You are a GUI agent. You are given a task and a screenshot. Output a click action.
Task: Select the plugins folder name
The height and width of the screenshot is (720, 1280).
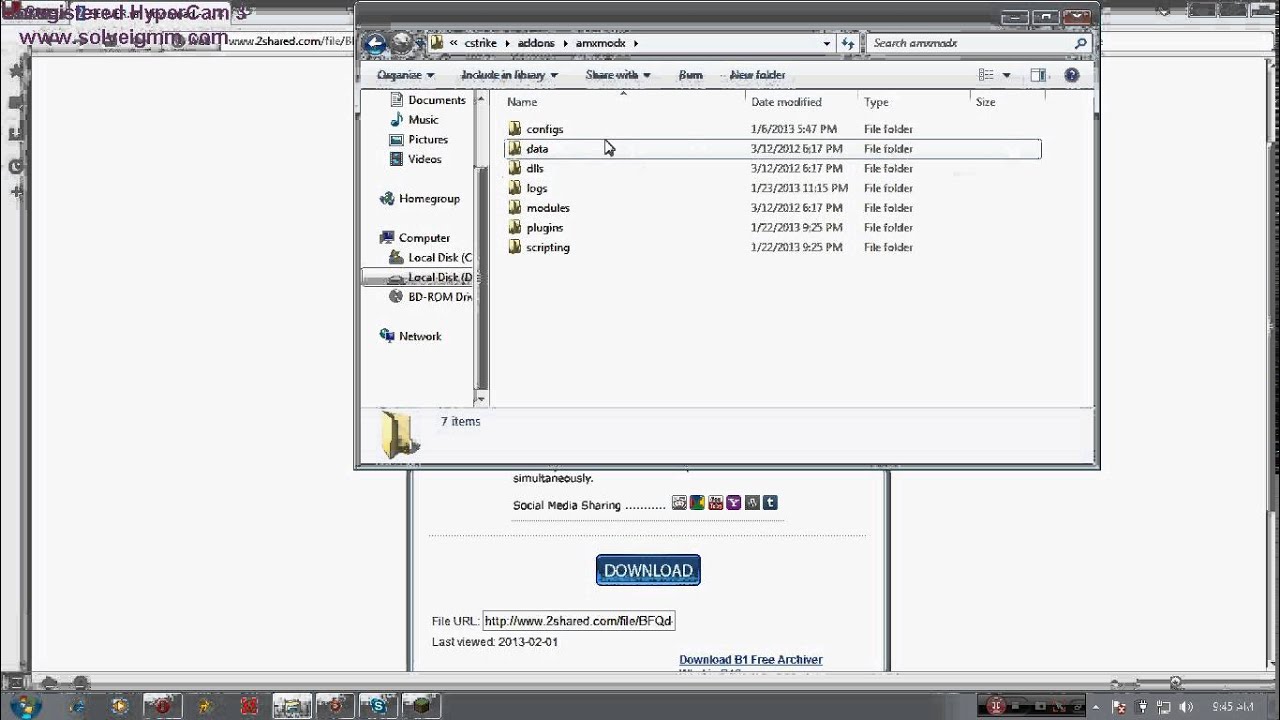545,228
